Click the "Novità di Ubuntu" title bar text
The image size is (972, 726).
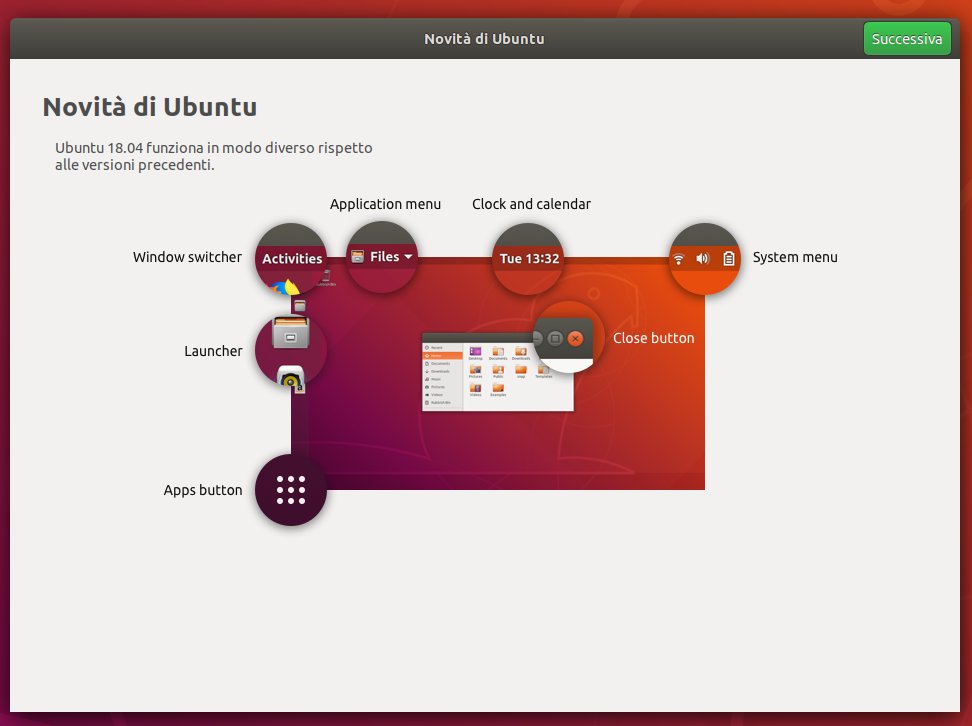coord(484,38)
